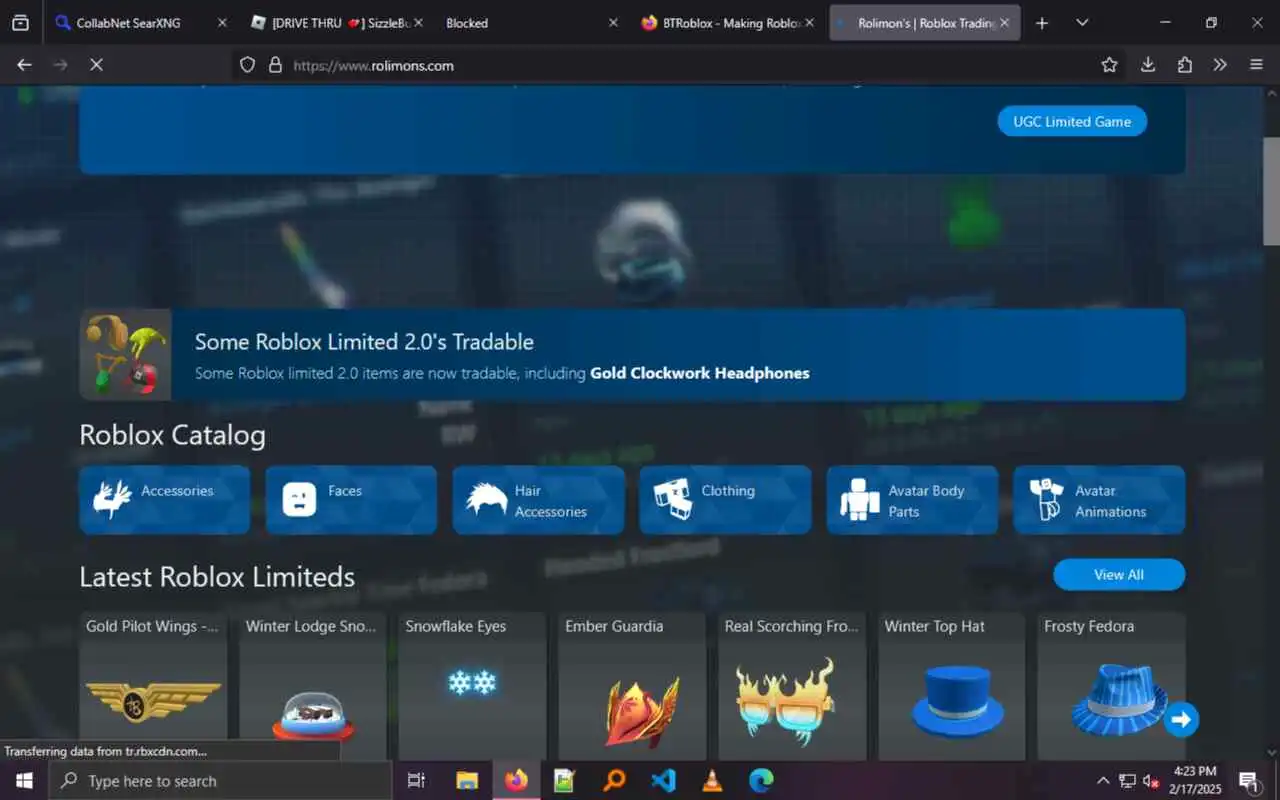This screenshot has width=1280, height=800.
Task: Open a new browser tab
Action: [1042, 22]
